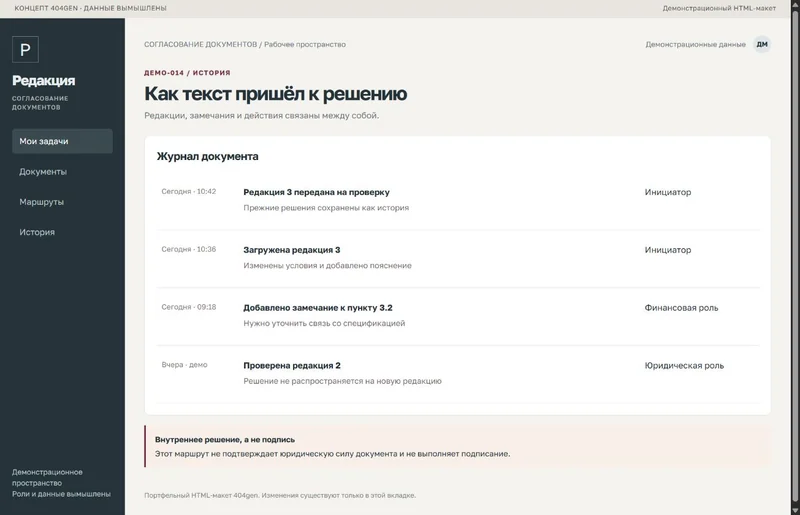Click КОНЦЕПТ 404GEN banner text

coord(90,8)
